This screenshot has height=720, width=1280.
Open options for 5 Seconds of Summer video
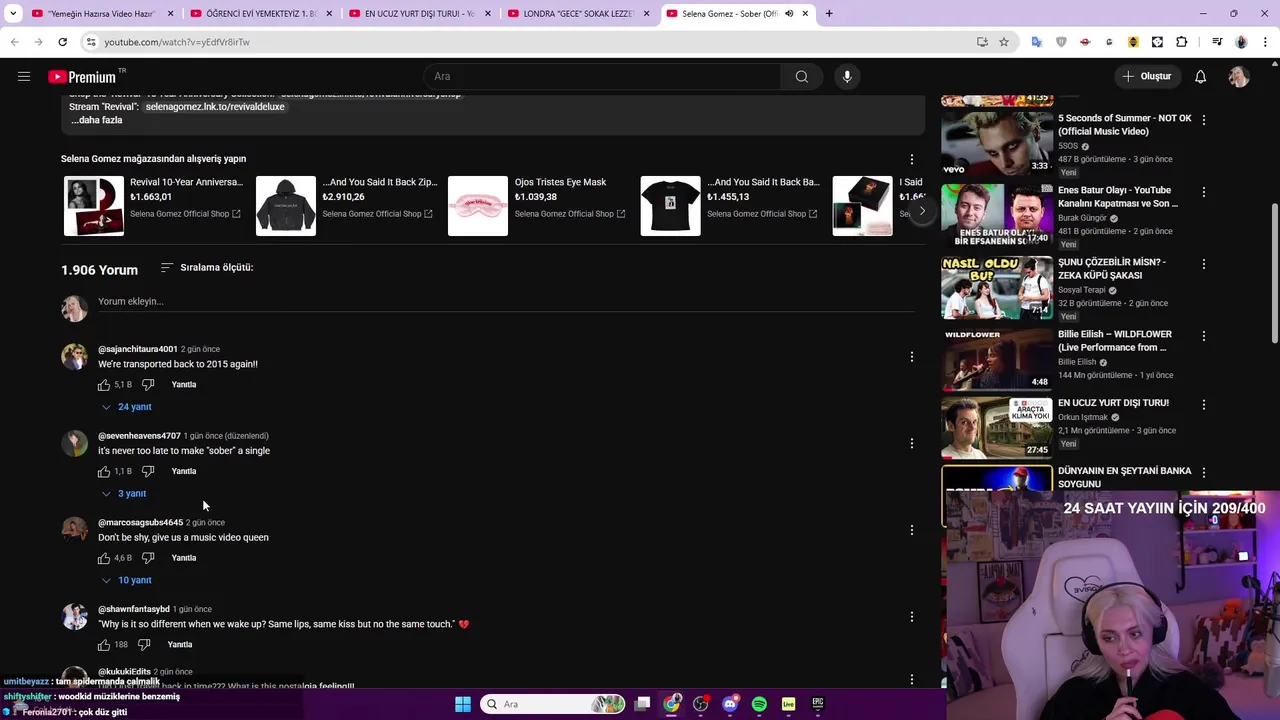tap(1203, 119)
